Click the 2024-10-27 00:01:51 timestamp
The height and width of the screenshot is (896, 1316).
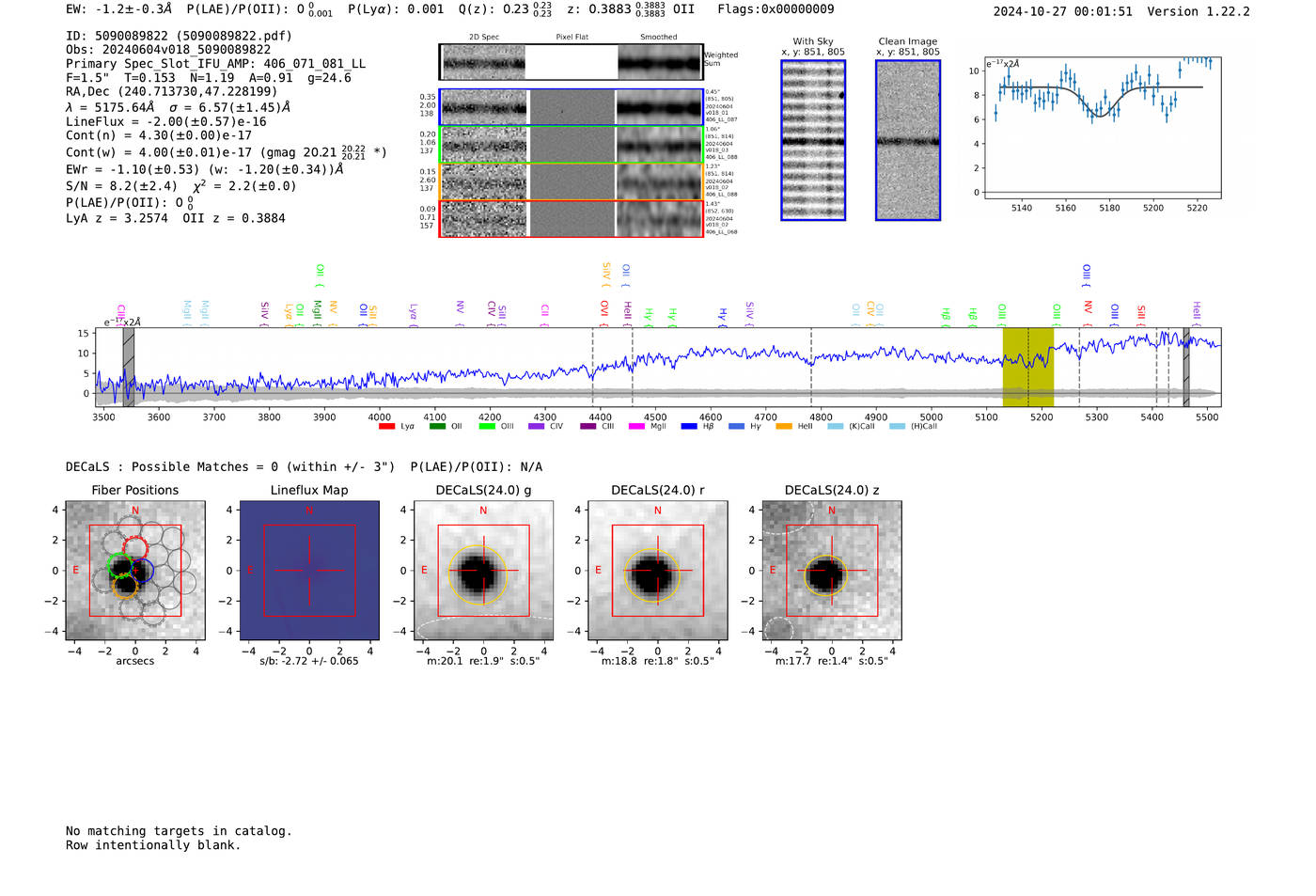click(1063, 12)
